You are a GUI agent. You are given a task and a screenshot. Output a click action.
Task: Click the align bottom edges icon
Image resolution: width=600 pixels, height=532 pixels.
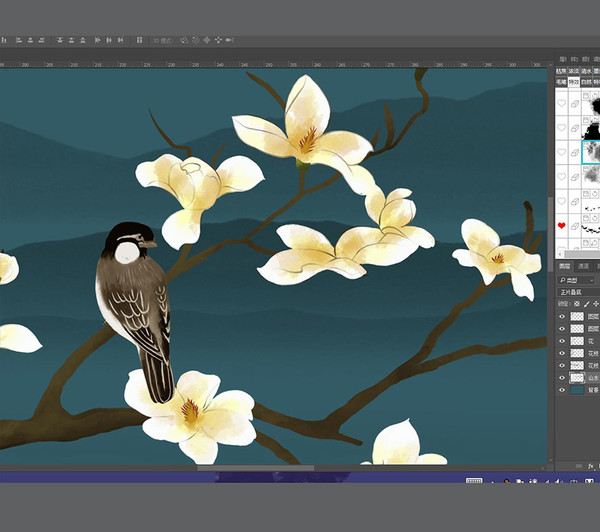click(5, 40)
